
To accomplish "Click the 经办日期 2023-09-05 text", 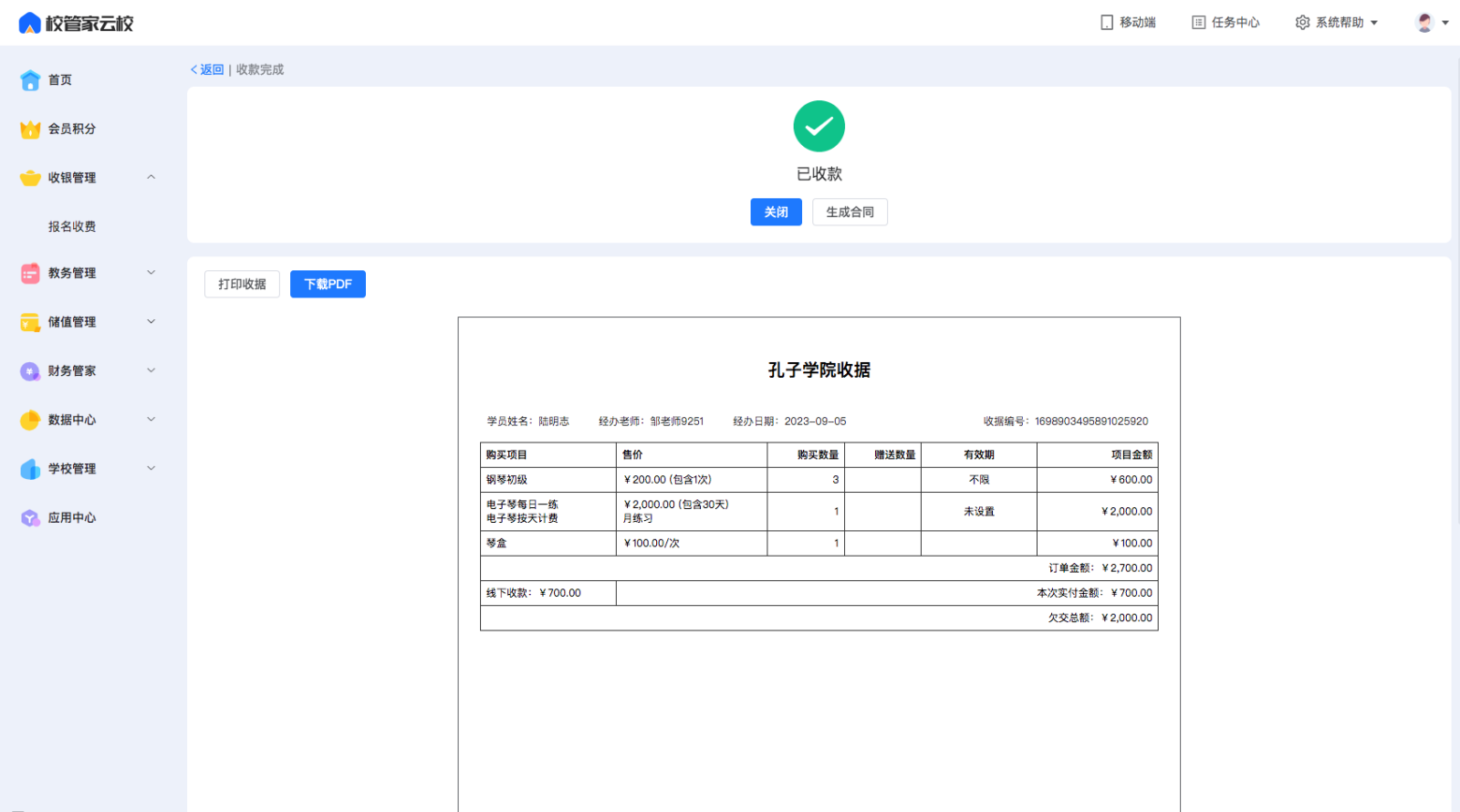I will (789, 422).
